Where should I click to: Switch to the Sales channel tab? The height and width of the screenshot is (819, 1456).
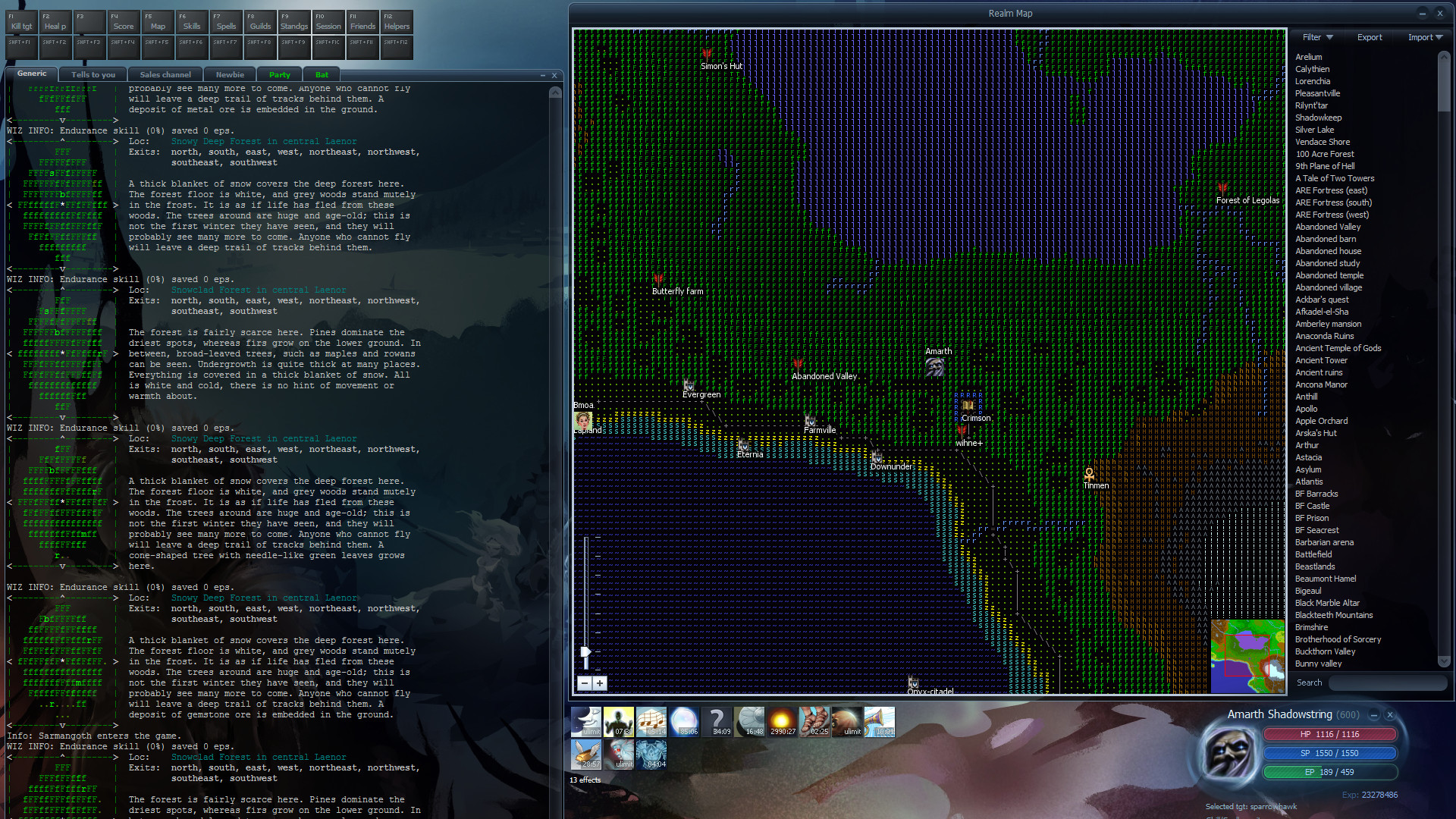click(x=165, y=74)
